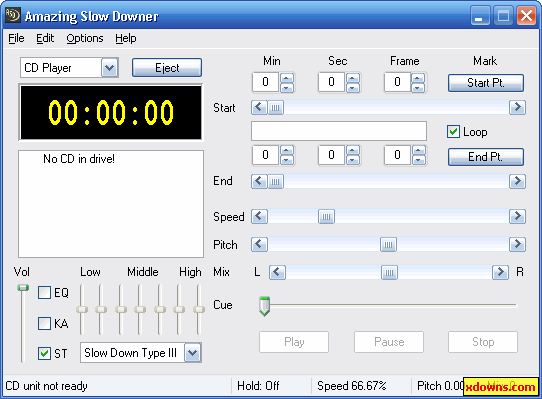Click the 'CD unit not ready' status text

pyautogui.click(x=46, y=386)
